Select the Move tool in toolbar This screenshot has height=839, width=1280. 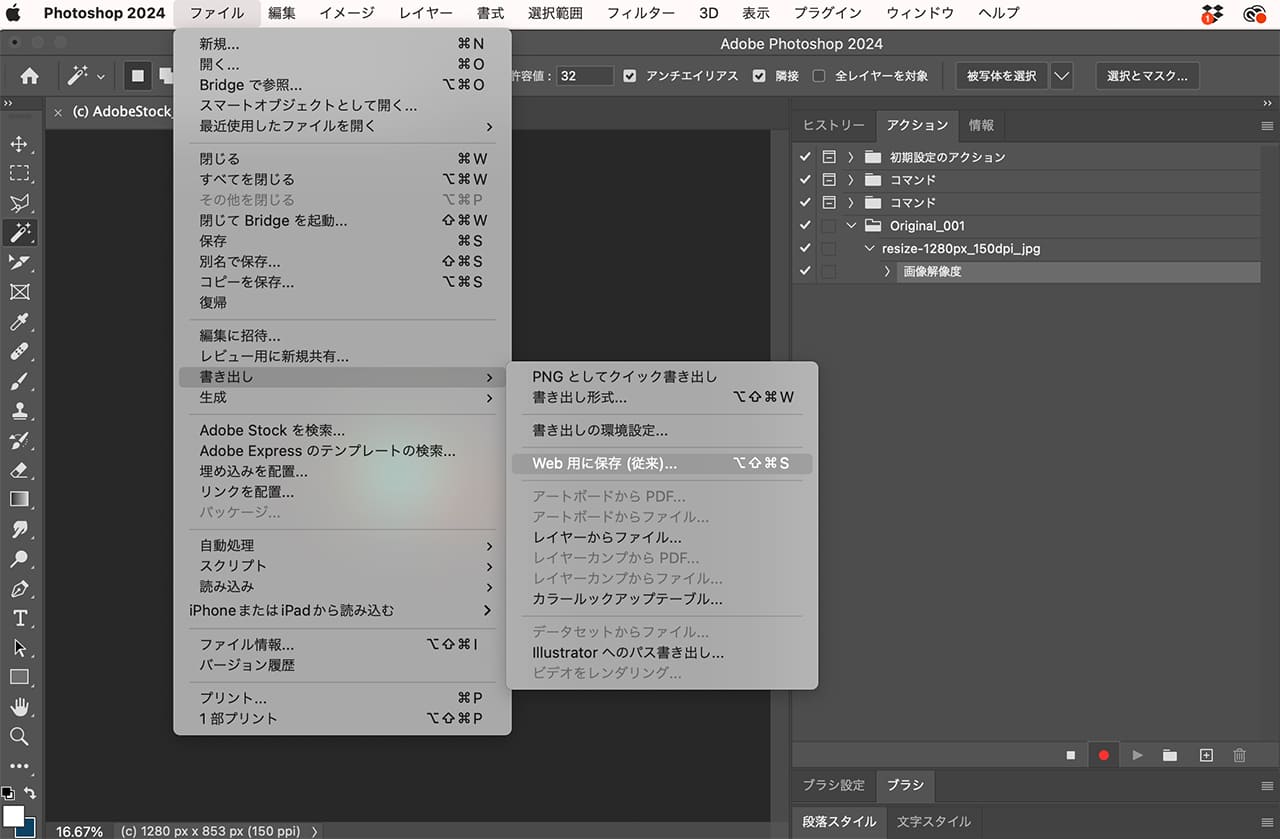[19, 144]
